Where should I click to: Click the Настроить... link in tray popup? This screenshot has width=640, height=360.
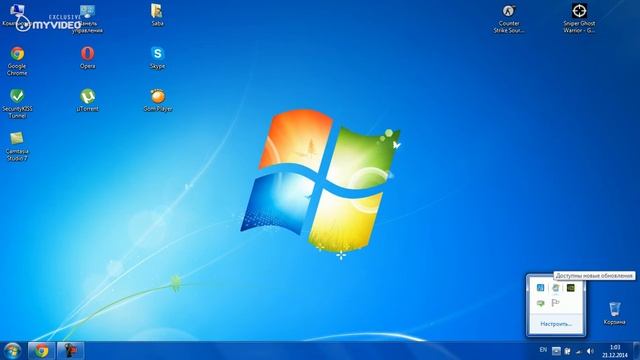click(556, 324)
